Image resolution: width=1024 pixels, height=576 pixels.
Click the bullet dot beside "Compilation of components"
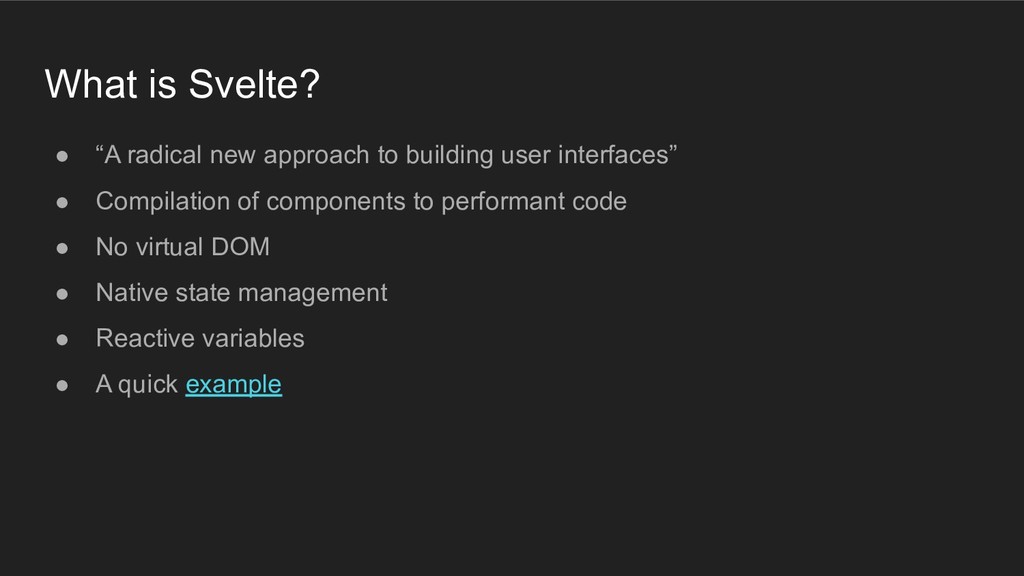(62, 202)
